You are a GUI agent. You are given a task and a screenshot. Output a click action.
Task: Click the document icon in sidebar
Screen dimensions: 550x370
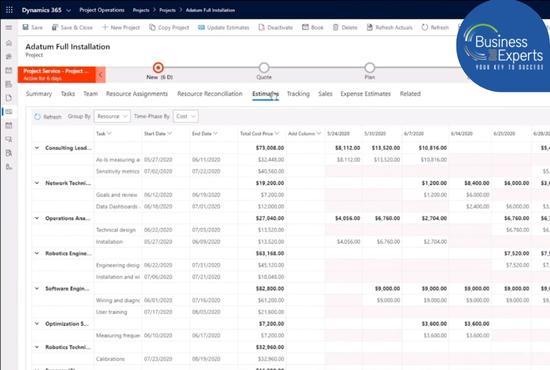click(9, 98)
